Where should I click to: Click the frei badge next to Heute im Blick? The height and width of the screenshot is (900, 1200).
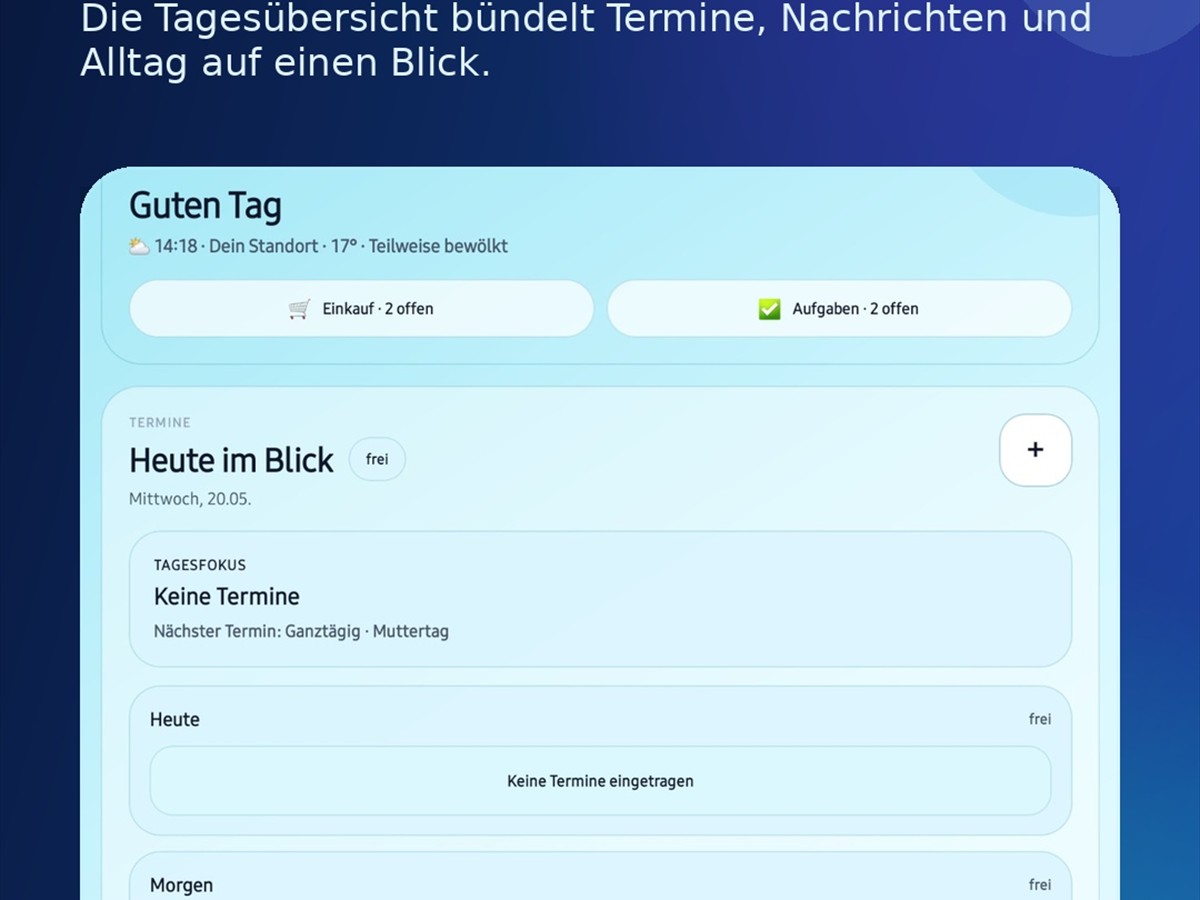377,460
